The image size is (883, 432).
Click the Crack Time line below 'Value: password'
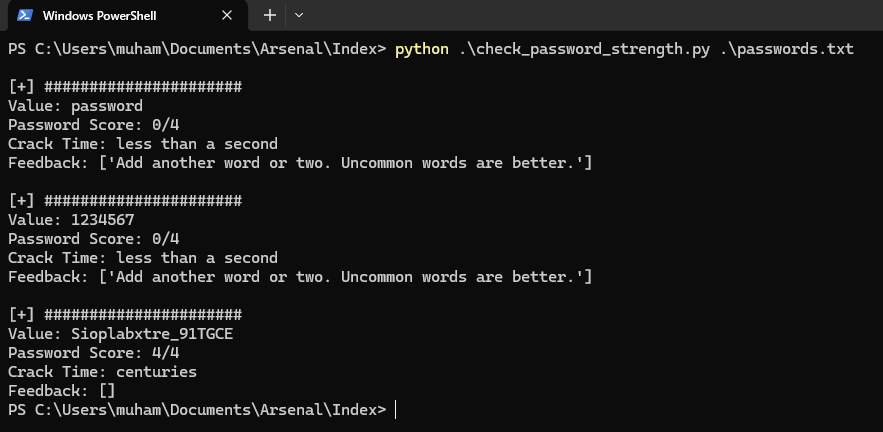pyautogui.click(x=142, y=144)
